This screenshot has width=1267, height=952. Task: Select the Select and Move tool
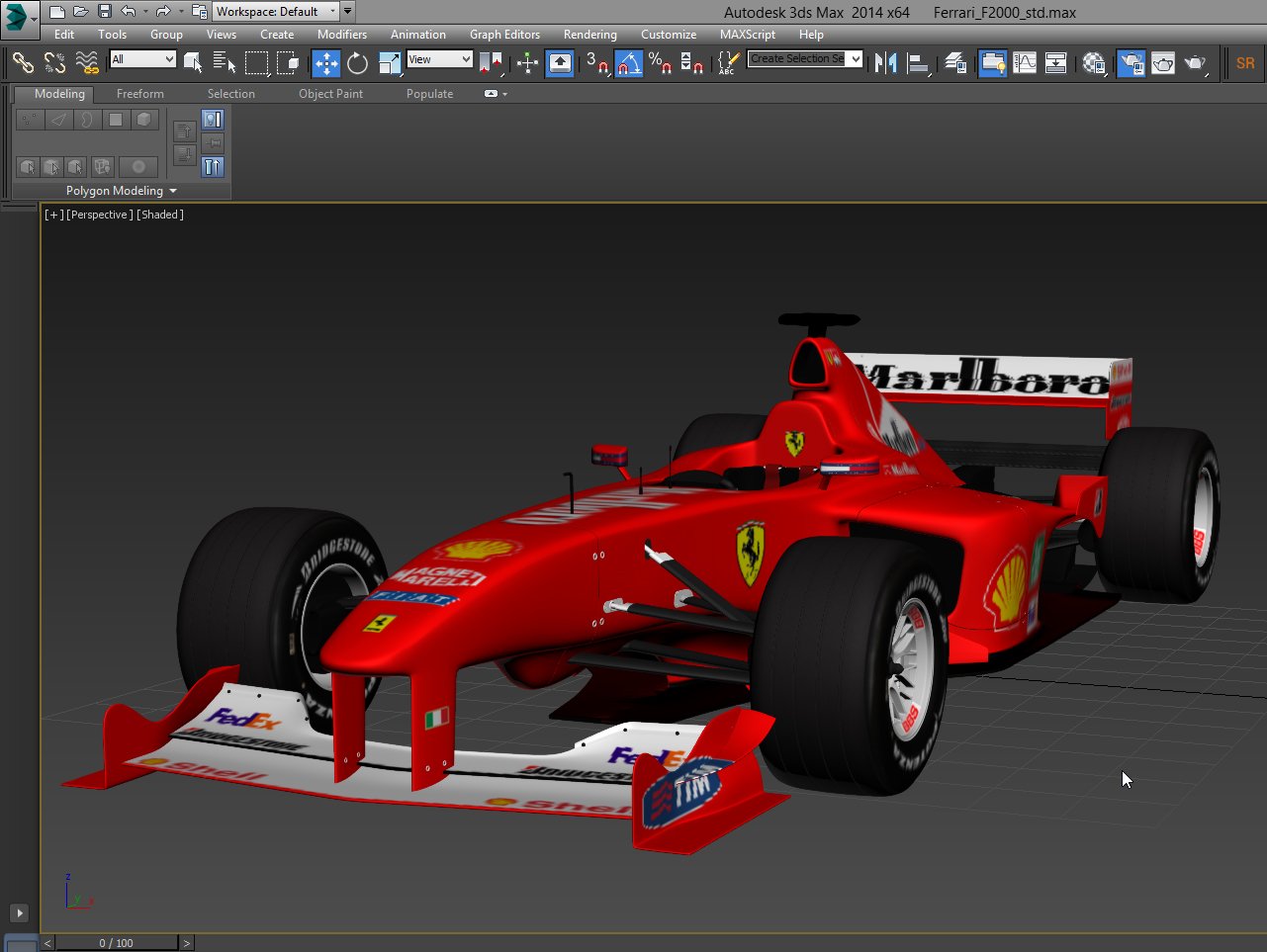[x=326, y=62]
